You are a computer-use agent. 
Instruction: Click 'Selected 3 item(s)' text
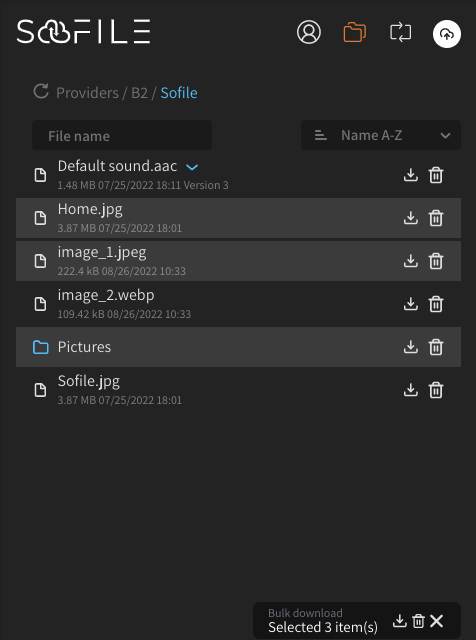[323, 627]
